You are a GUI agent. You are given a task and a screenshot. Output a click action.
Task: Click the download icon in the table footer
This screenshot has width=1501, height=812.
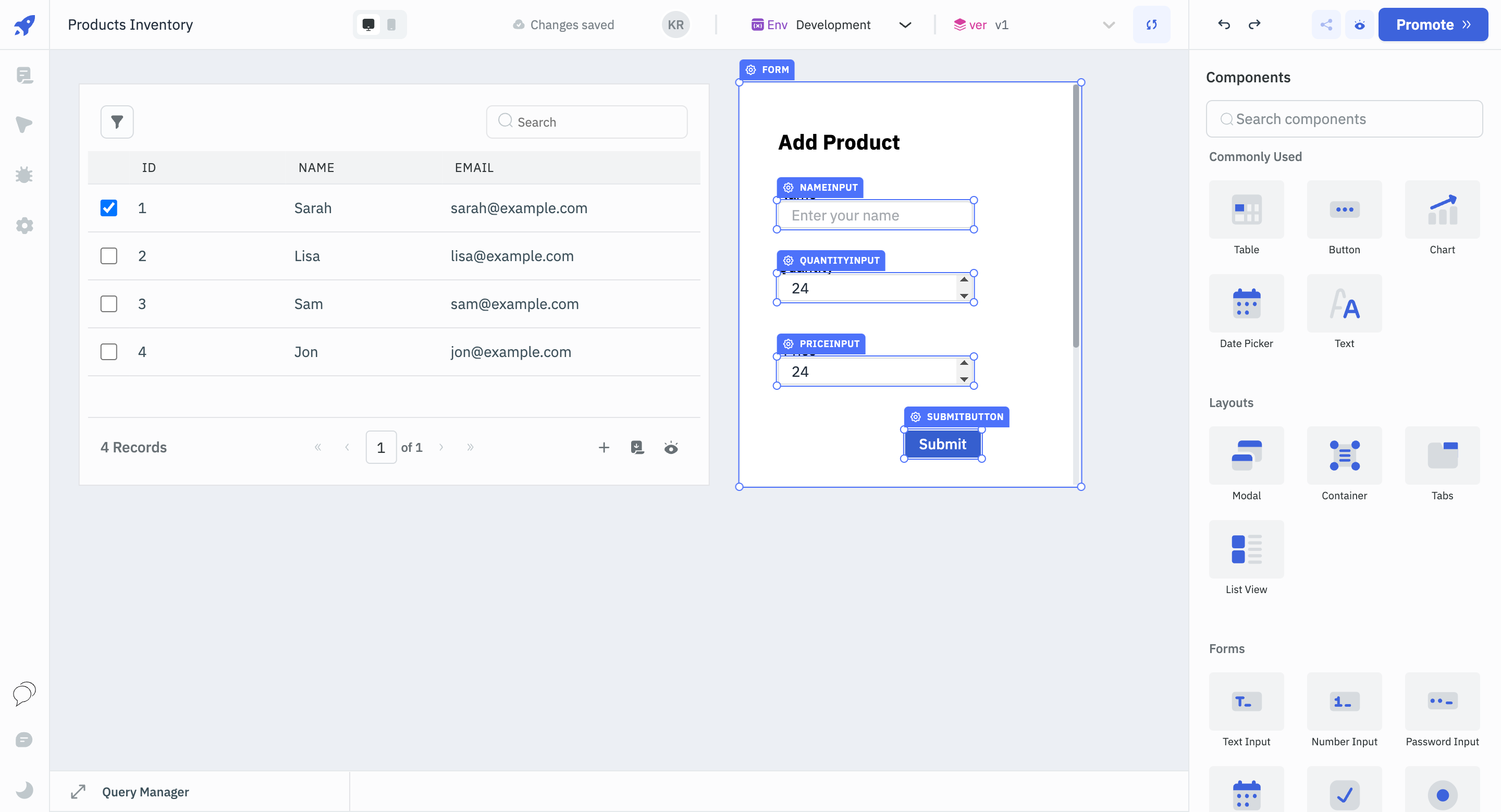coord(636,447)
